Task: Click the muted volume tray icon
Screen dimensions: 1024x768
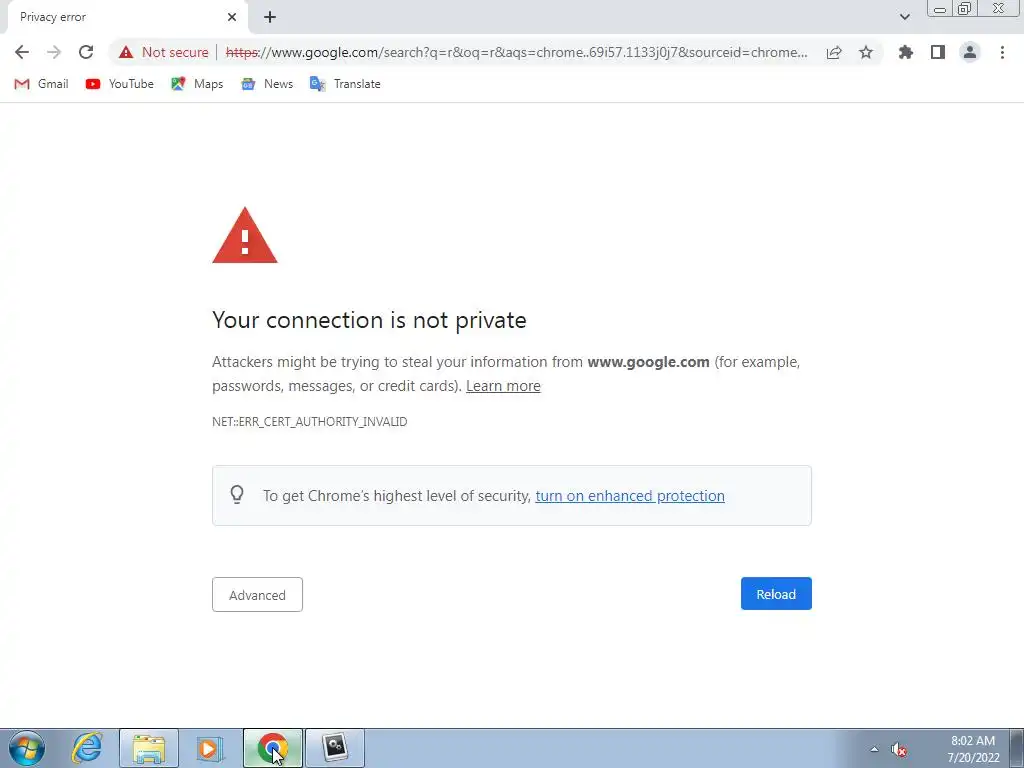Action: click(x=899, y=749)
